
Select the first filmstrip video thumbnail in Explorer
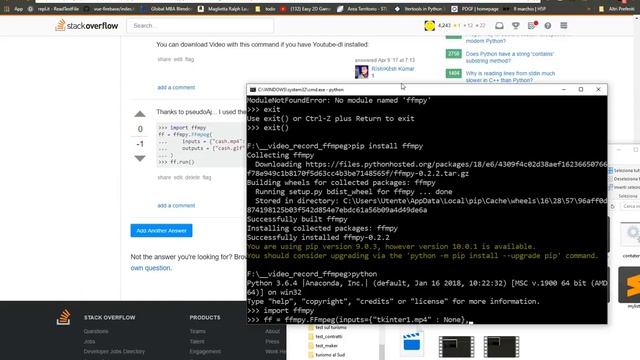[456, 347]
